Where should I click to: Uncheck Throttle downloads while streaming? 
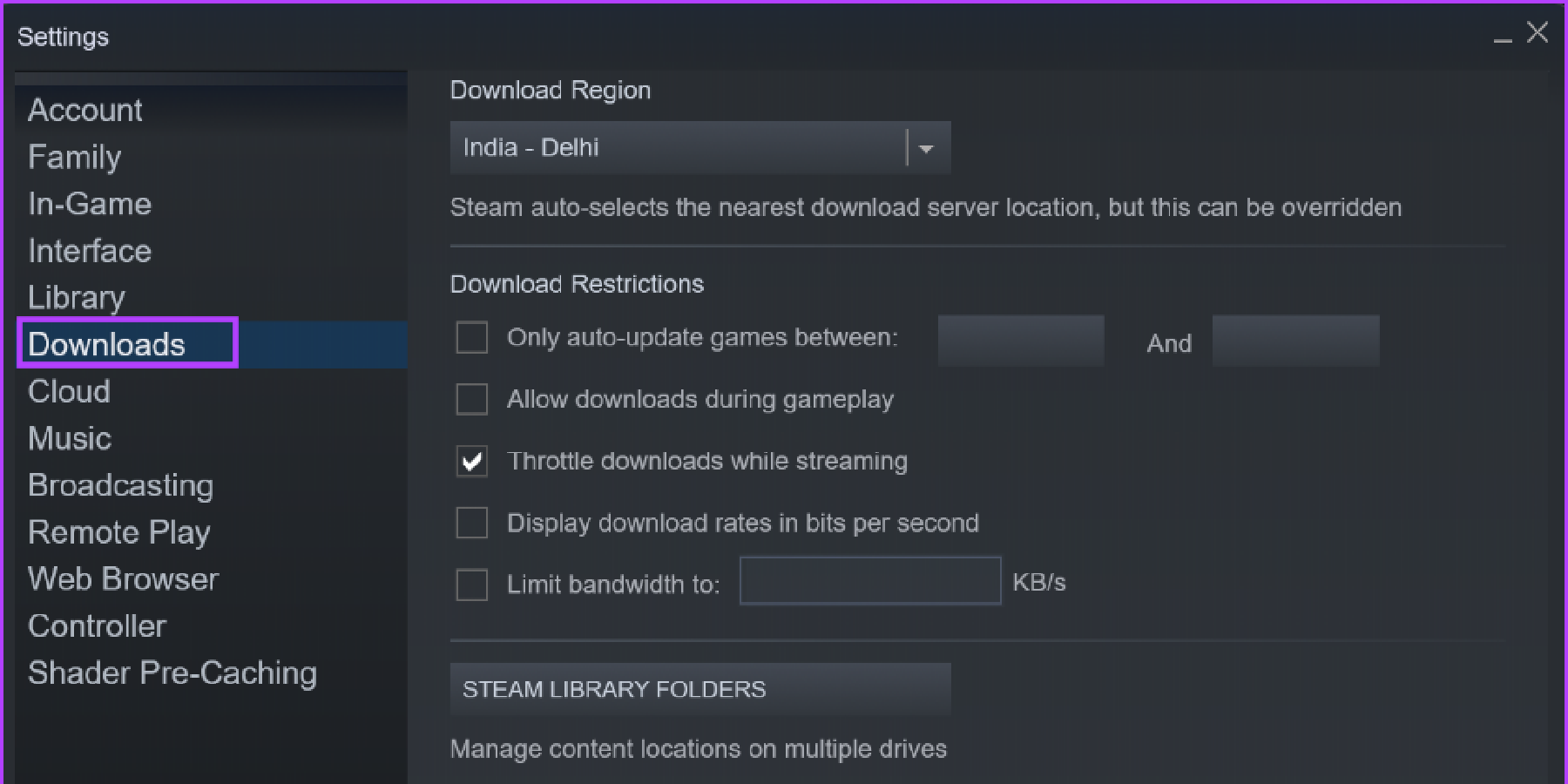[472, 462]
